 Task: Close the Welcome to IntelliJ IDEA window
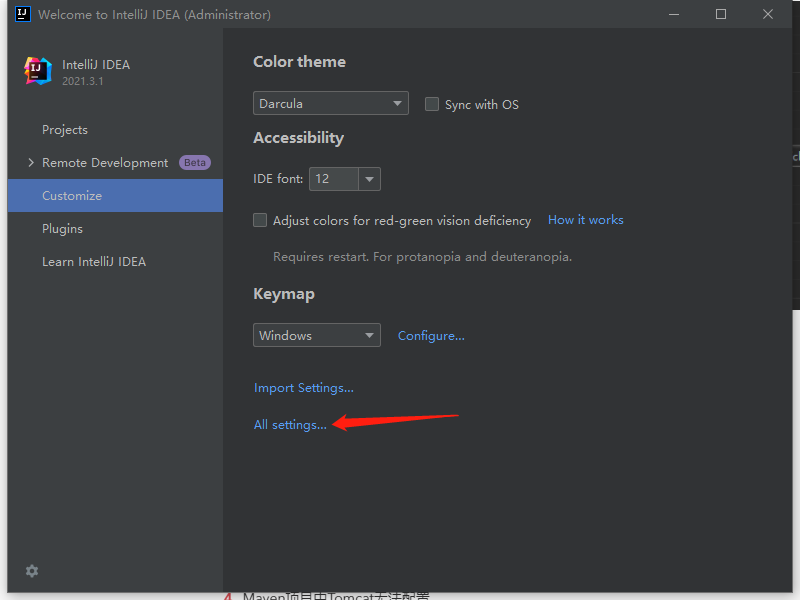[x=768, y=14]
